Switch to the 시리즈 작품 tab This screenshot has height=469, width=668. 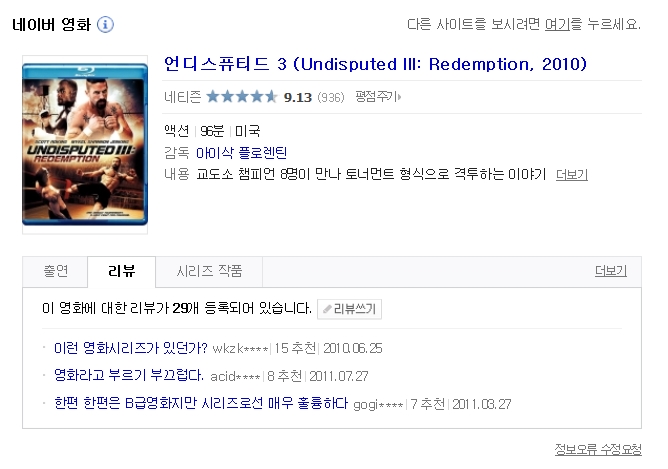pos(209,271)
